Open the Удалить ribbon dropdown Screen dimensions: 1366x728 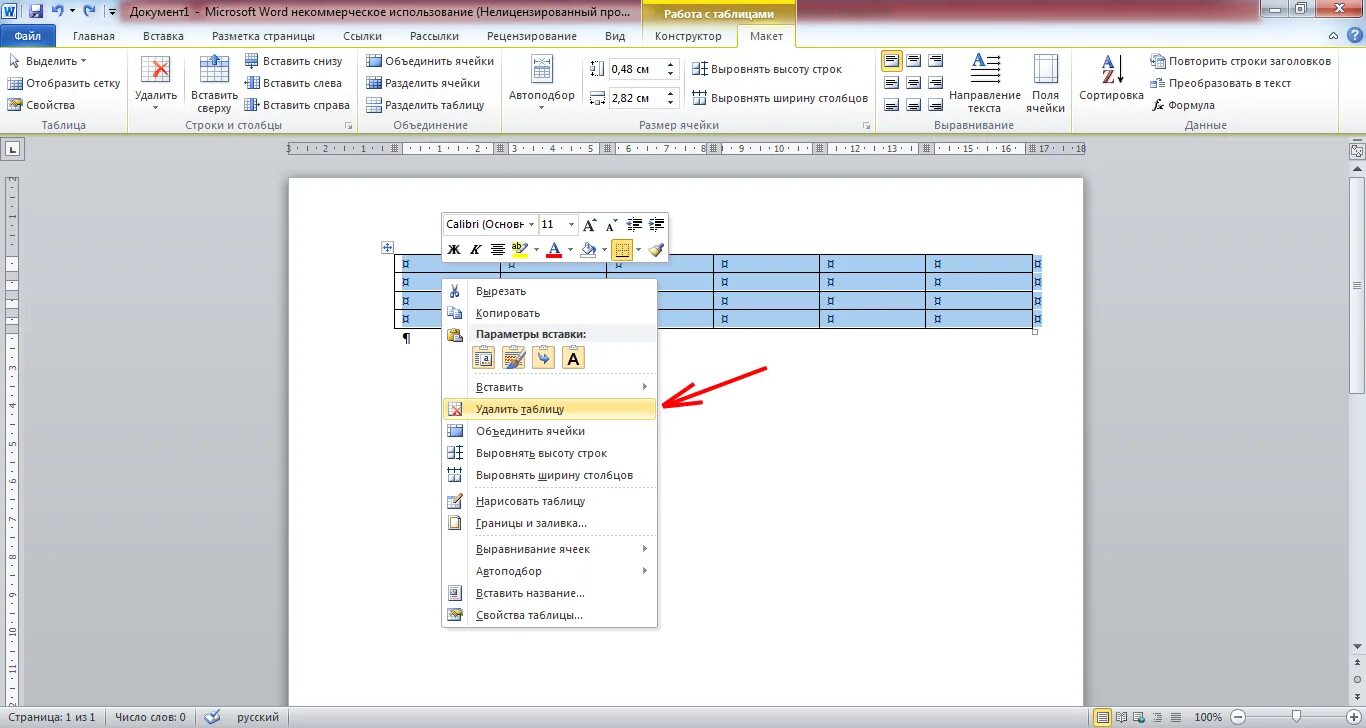156,83
